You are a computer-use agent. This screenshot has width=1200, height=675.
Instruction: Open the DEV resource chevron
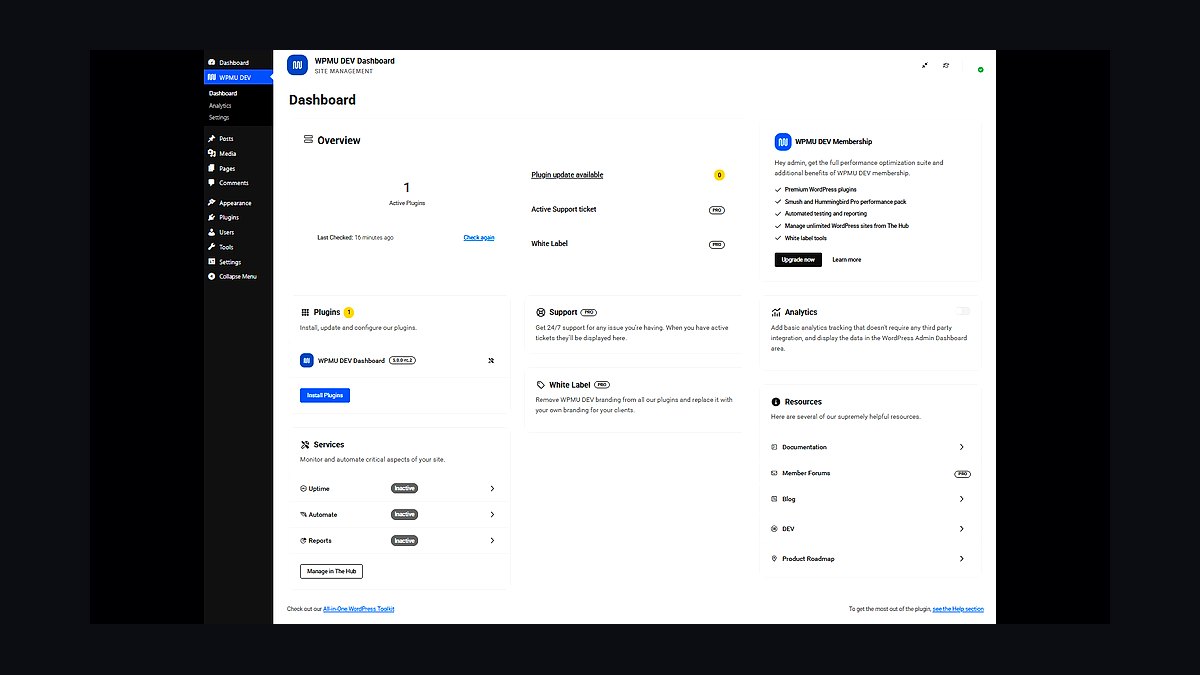tap(962, 529)
